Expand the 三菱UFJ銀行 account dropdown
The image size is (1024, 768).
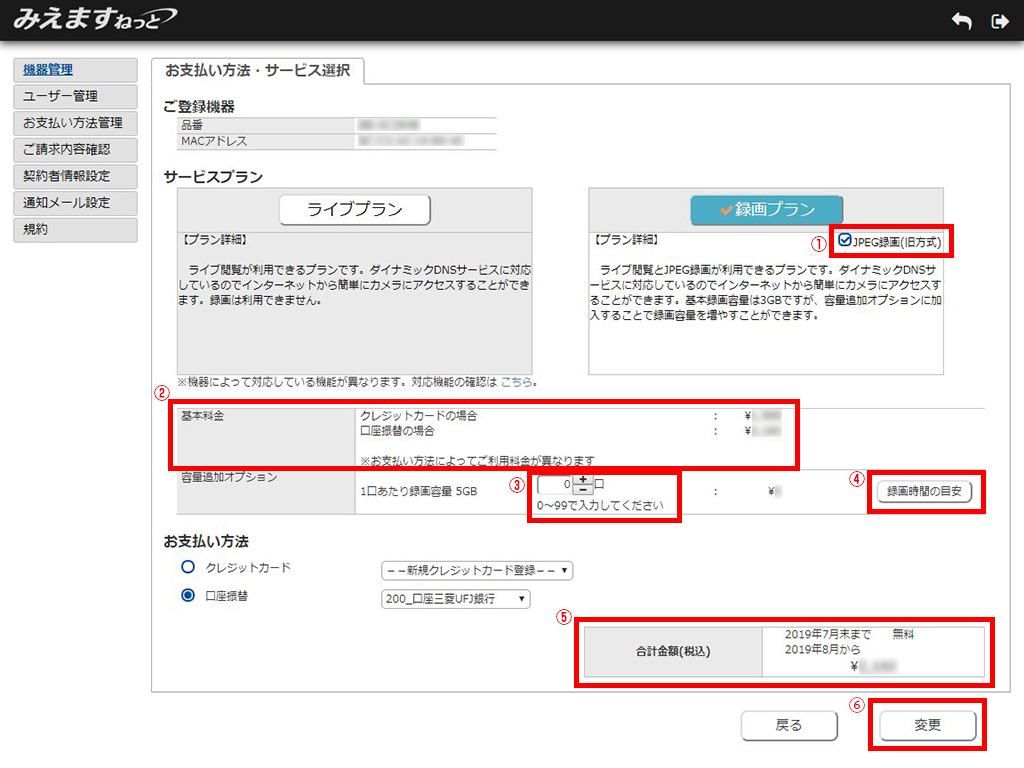click(455, 599)
